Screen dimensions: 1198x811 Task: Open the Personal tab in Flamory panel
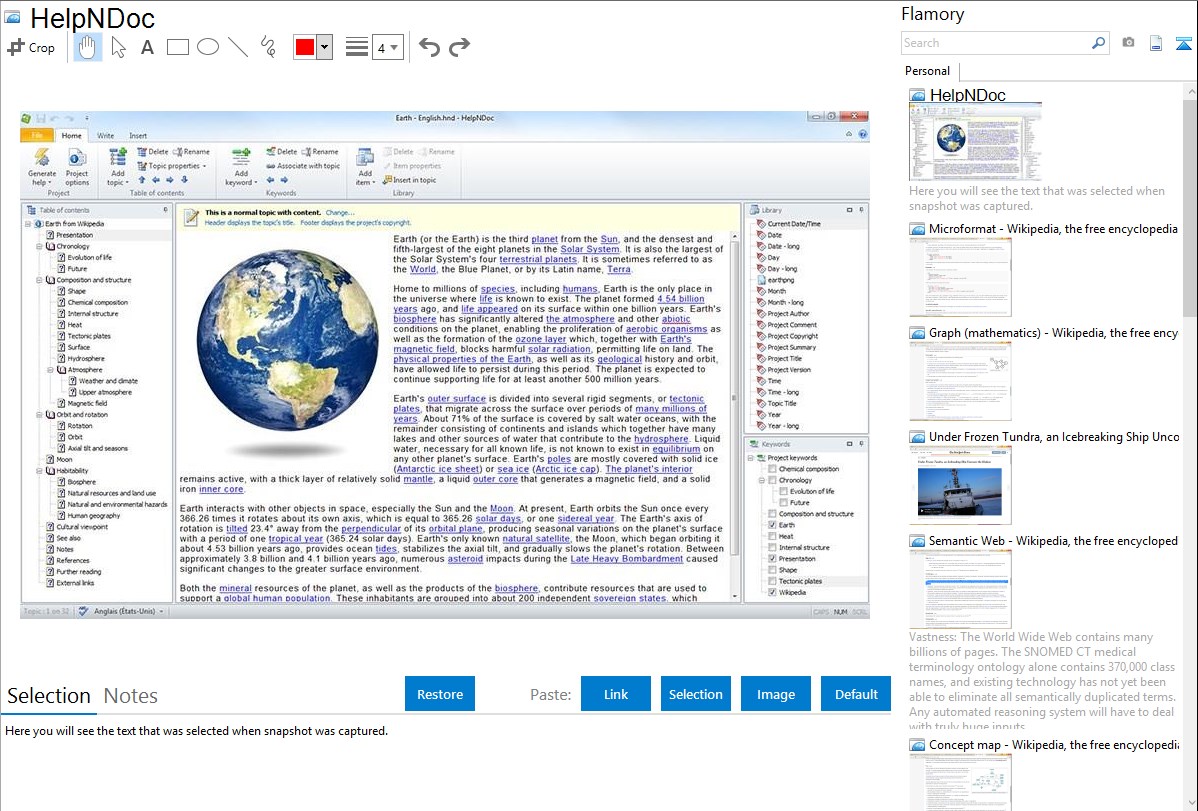pyautogui.click(x=927, y=71)
